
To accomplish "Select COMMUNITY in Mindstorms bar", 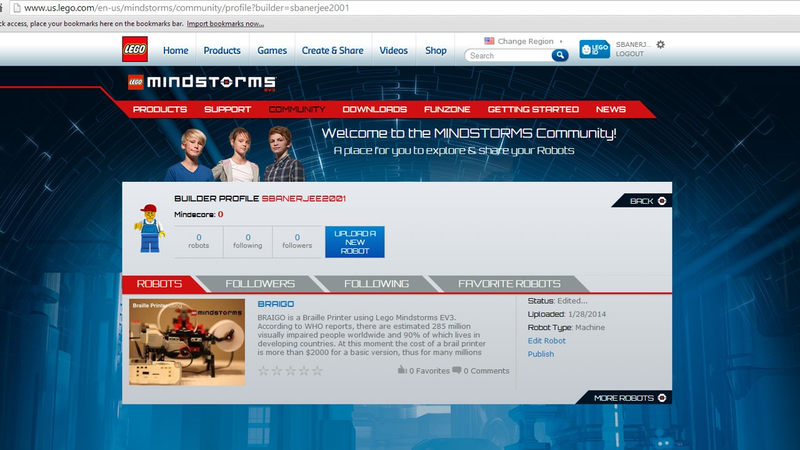I will [x=297, y=109].
